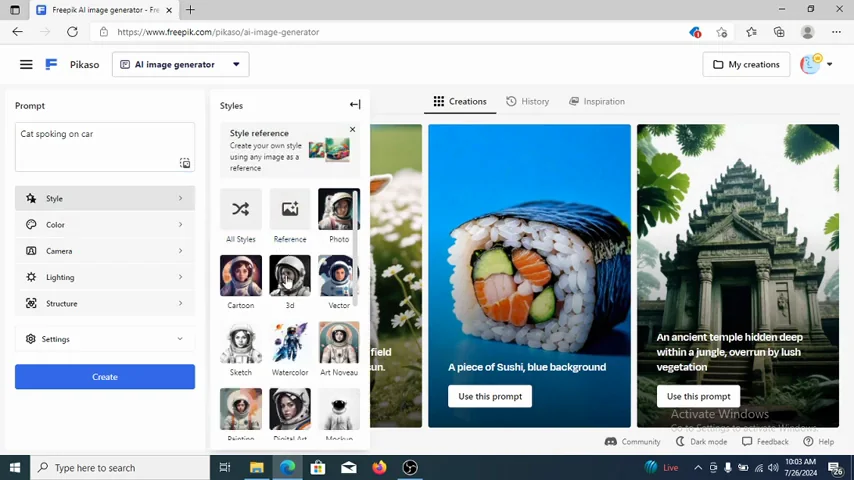Use the ancient temple prompt
This screenshot has height=480, width=854.
pyautogui.click(x=698, y=396)
